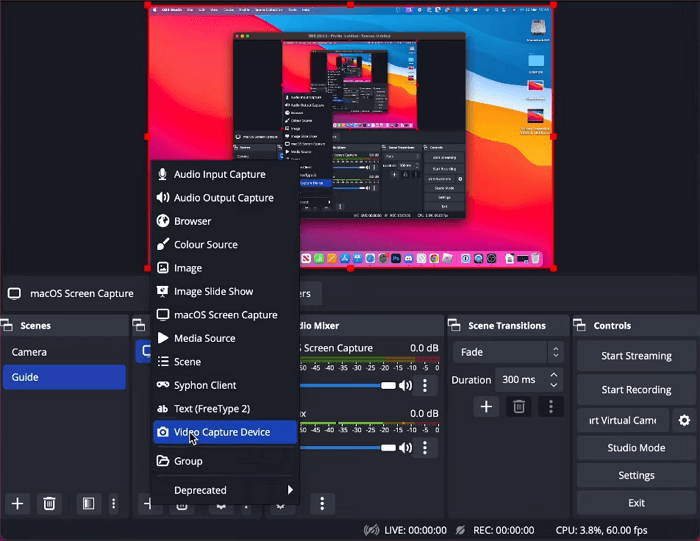Screen dimensions: 700x541
Task: Click the Duration 300 ms field
Action: [x=523, y=380]
